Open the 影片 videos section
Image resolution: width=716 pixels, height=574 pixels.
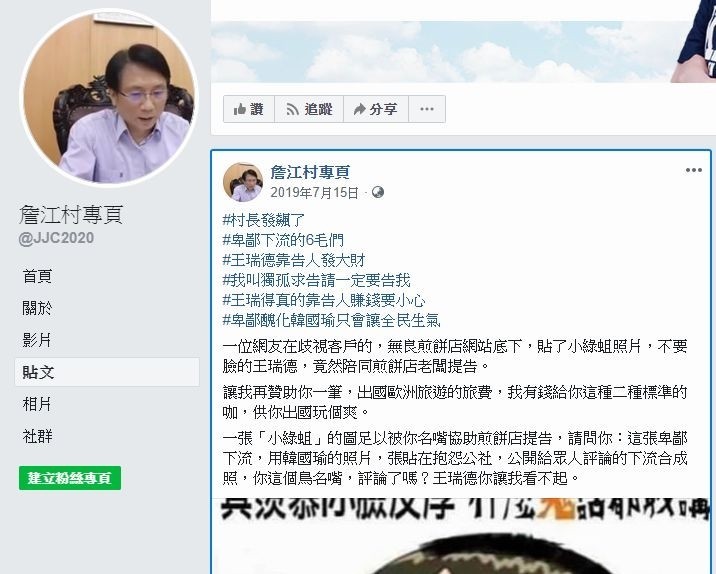point(37,340)
